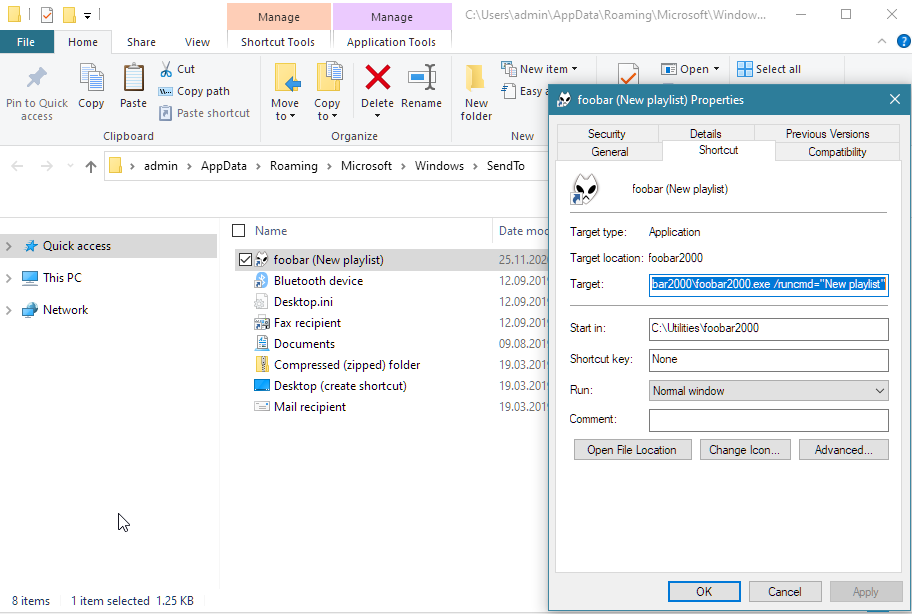Click the Copy icon in Clipboard group

click(x=91, y=79)
